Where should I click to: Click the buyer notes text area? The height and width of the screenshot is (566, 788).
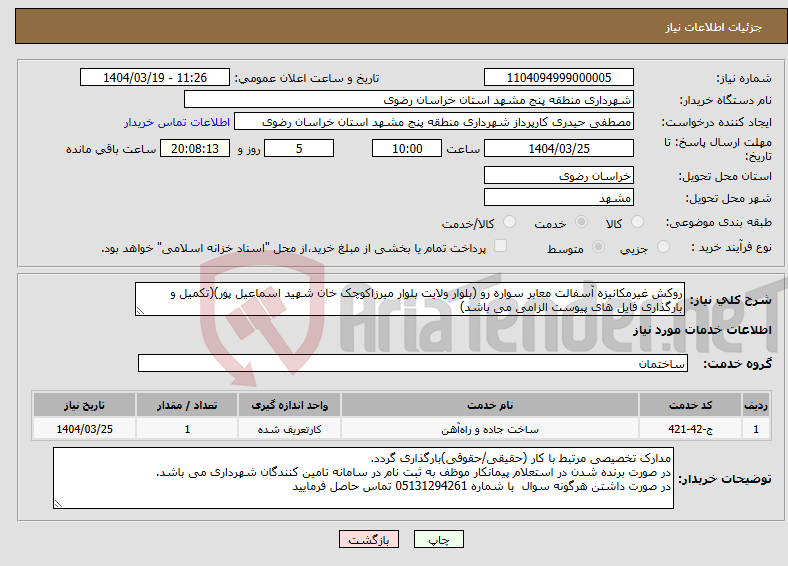[x=363, y=478]
